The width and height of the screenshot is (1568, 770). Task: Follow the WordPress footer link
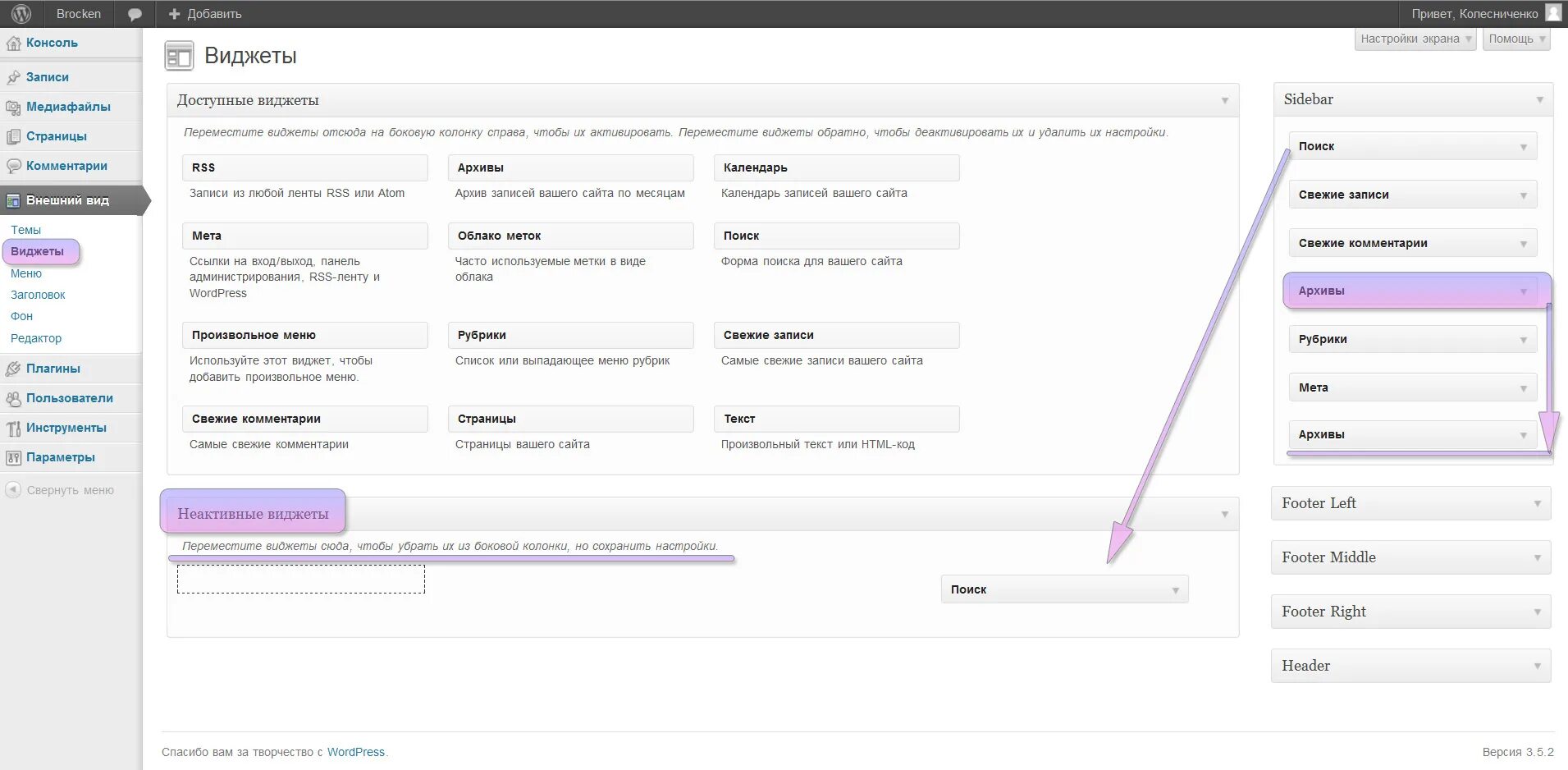click(x=356, y=752)
